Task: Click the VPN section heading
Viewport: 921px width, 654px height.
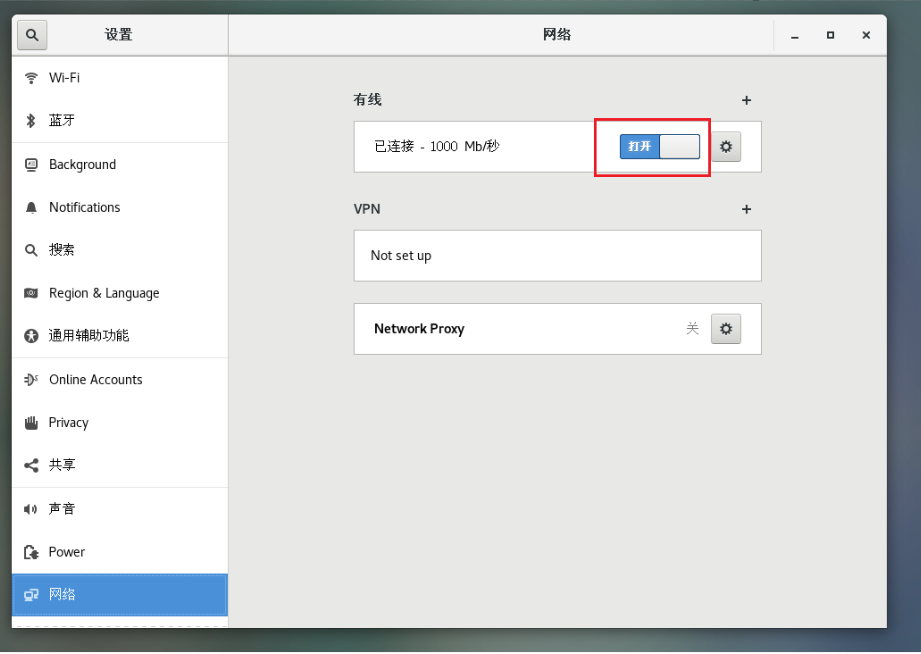Action: pyautogui.click(x=367, y=209)
